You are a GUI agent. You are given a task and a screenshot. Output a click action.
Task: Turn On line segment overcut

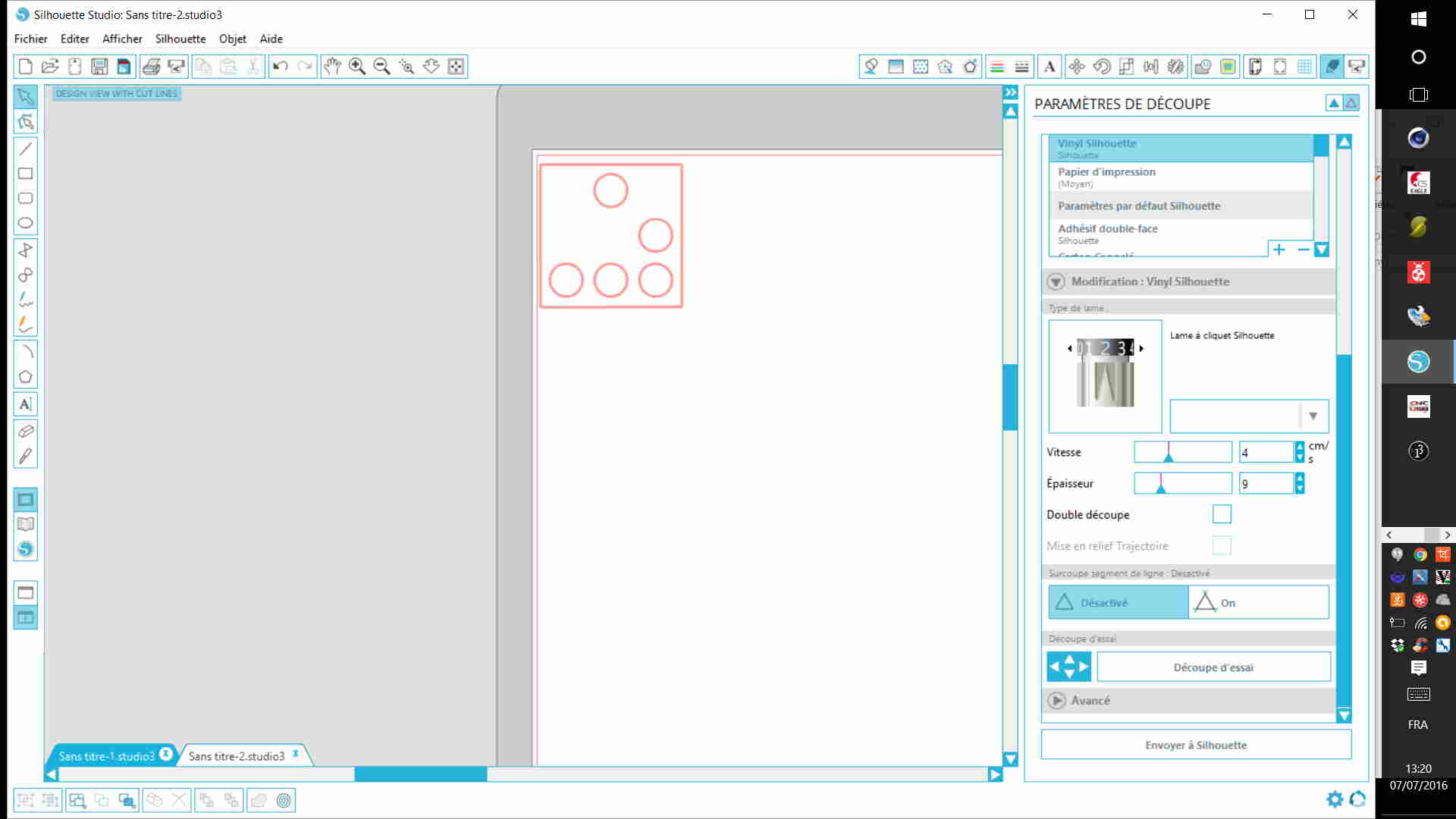tap(1258, 603)
